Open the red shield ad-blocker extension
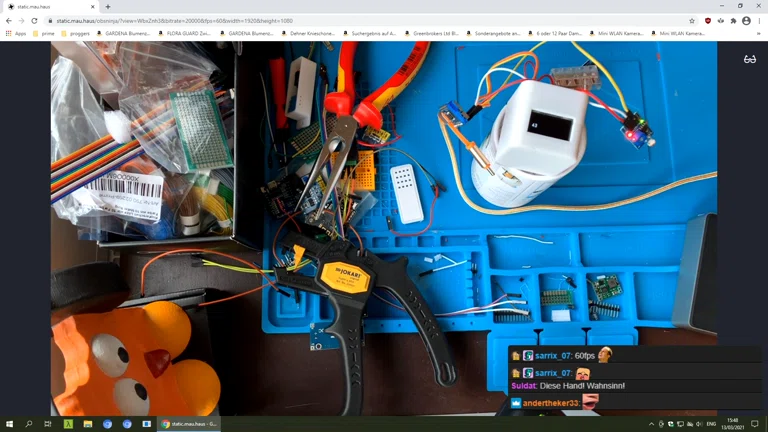The image size is (768, 432). 708,20
